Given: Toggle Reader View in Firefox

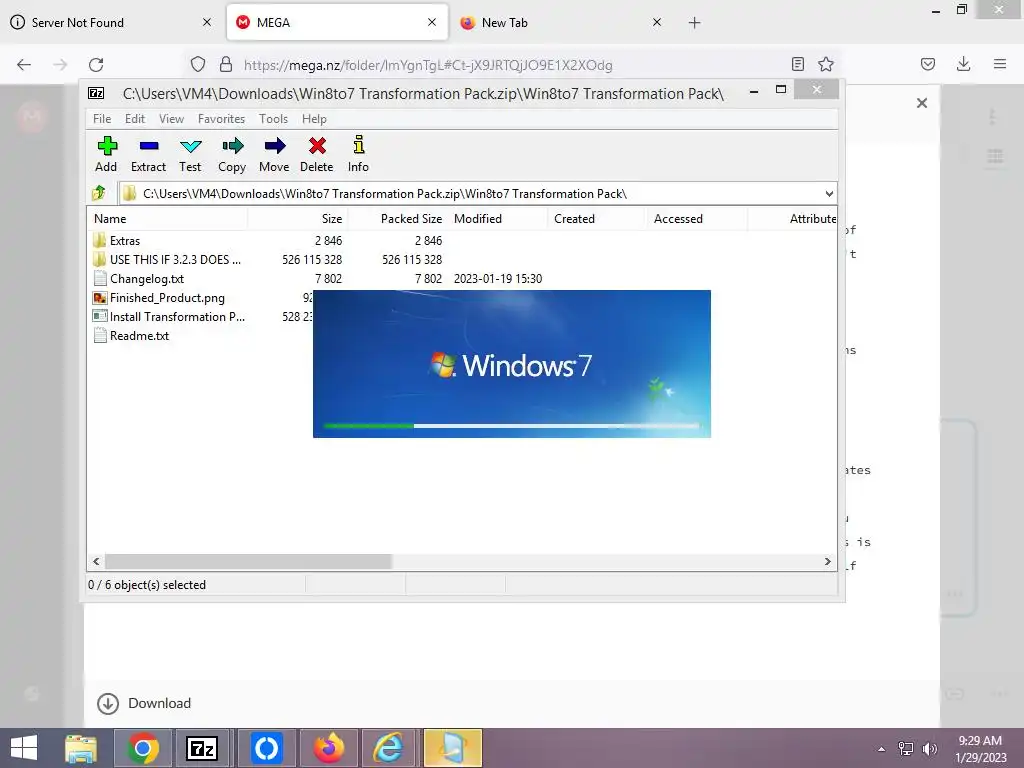Looking at the screenshot, I should [x=797, y=64].
